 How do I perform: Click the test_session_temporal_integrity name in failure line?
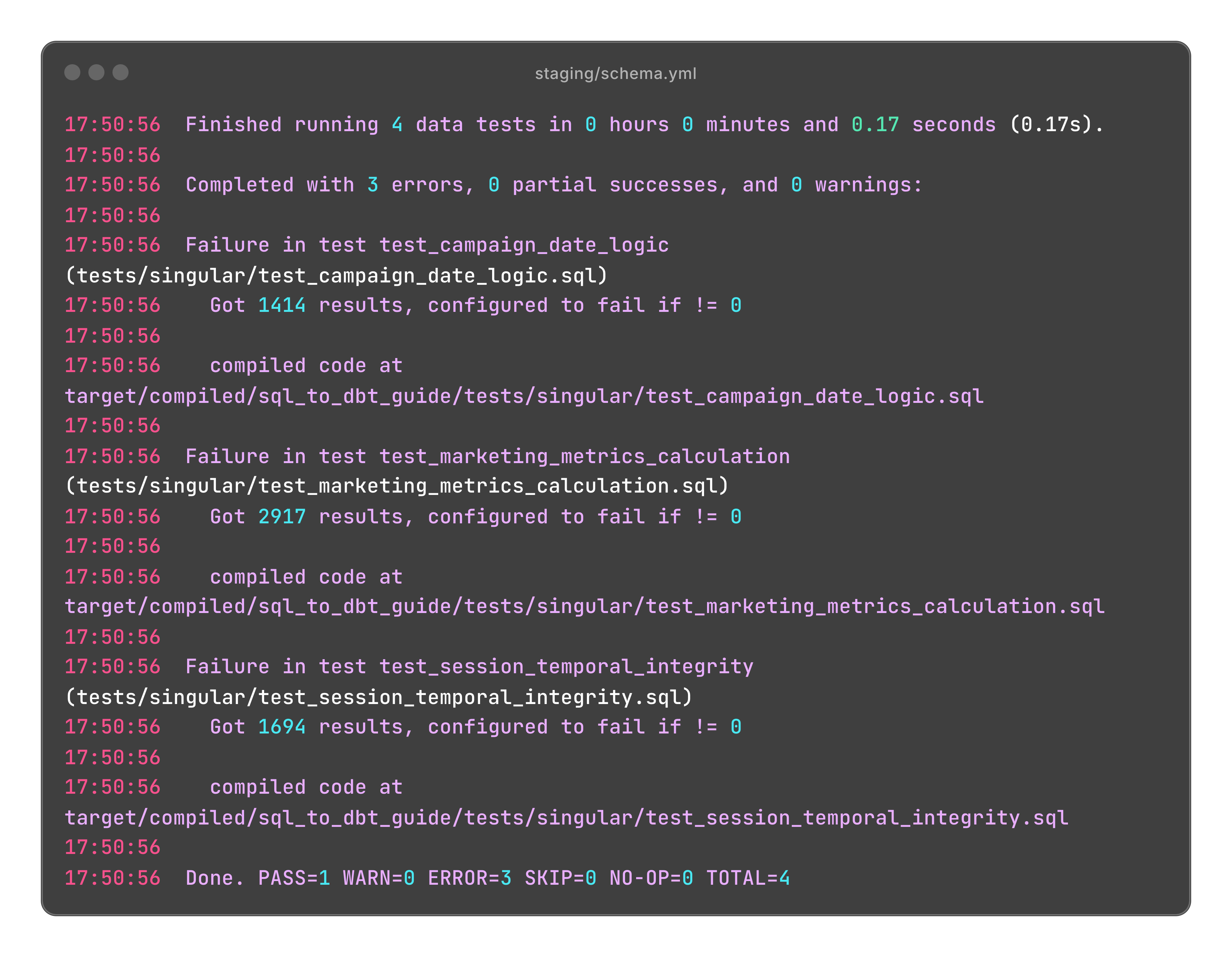tap(566, 667)
